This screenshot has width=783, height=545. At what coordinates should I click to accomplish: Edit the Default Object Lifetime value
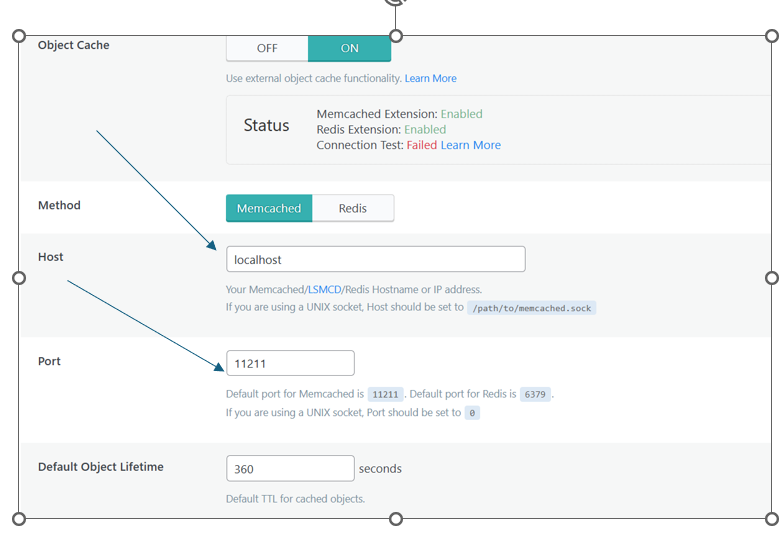pos(290,469)
